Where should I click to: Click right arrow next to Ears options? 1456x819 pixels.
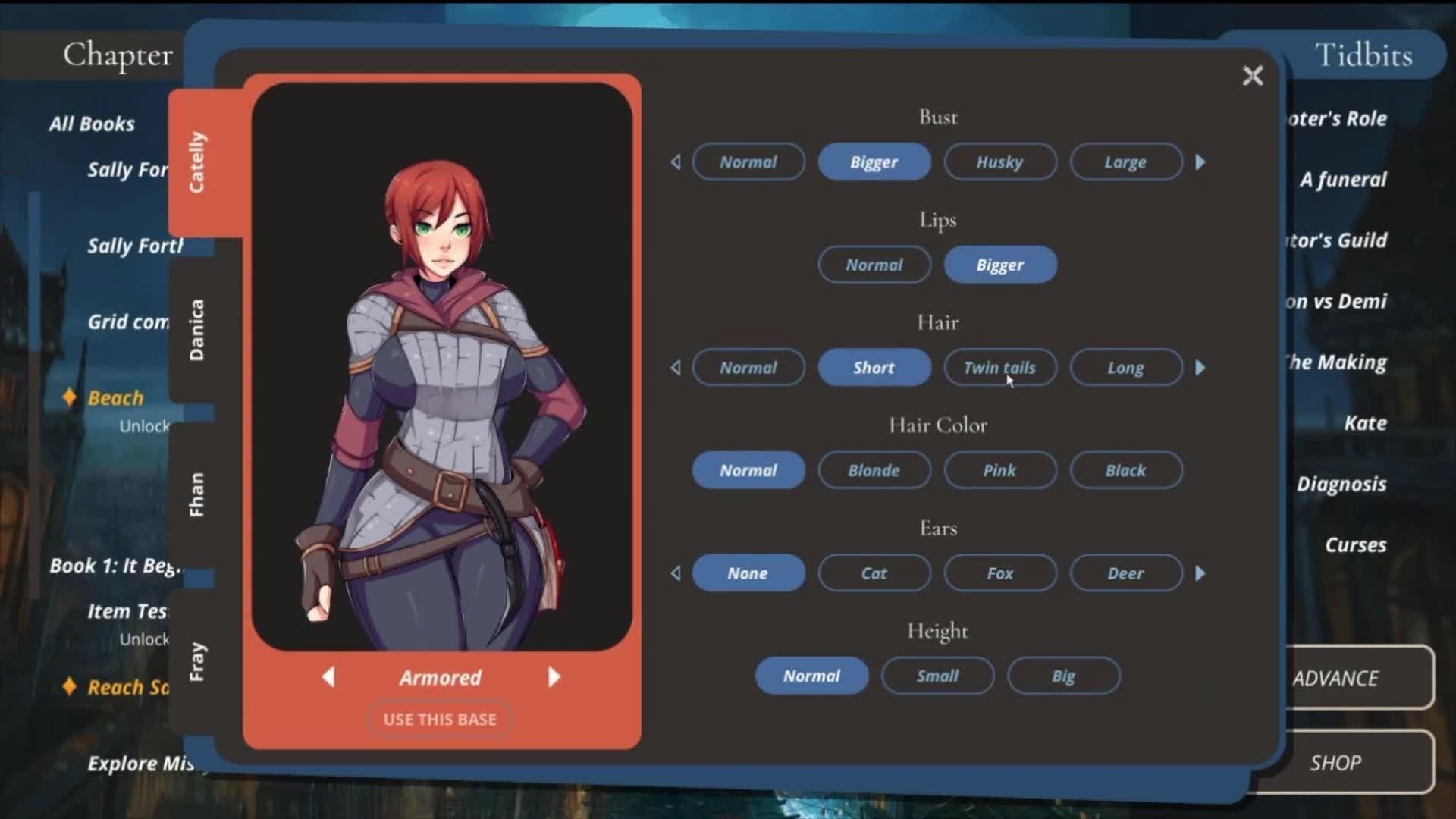click(1200, 573)
